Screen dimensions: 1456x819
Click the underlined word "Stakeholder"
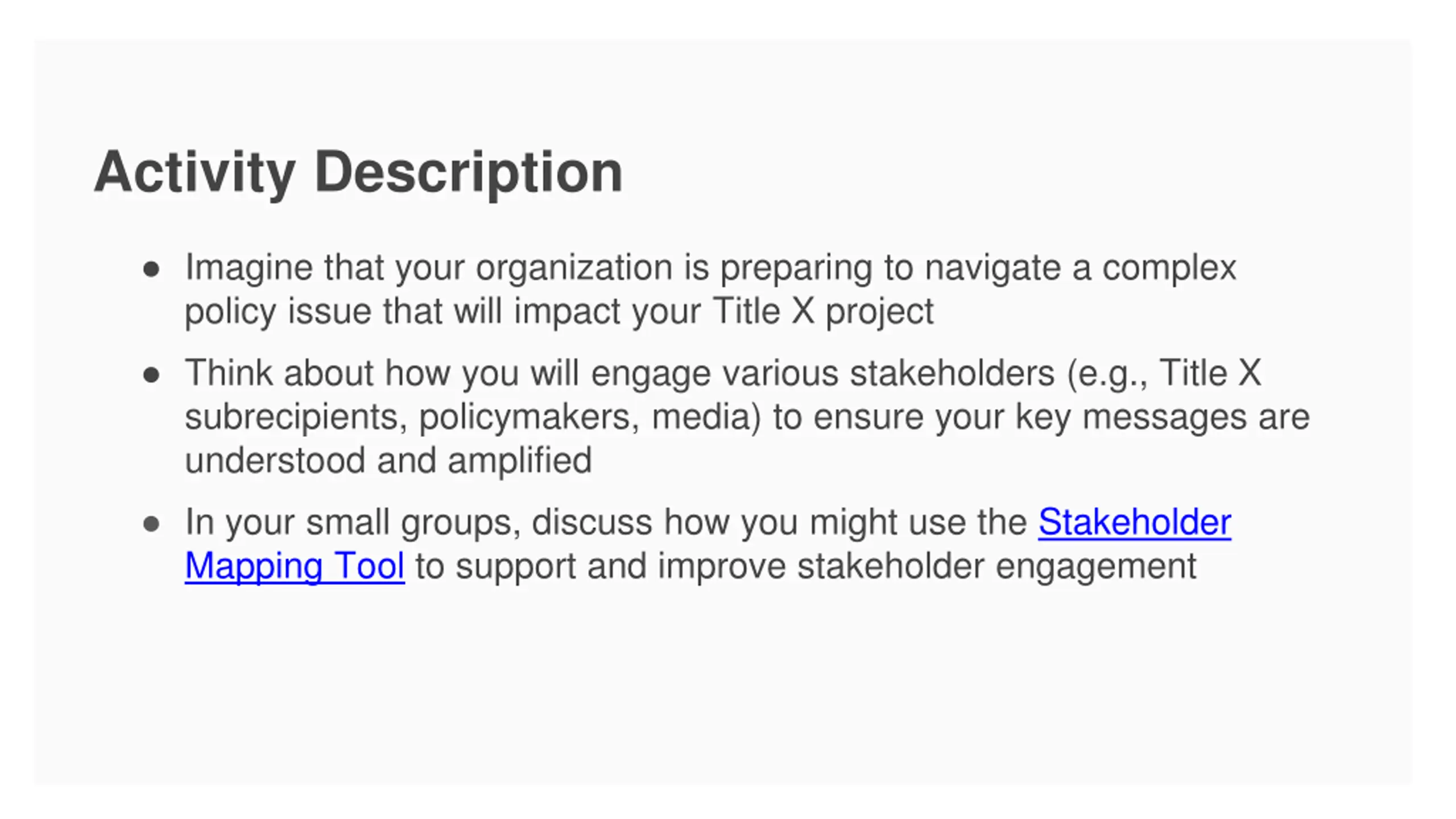pos(1134,522)
